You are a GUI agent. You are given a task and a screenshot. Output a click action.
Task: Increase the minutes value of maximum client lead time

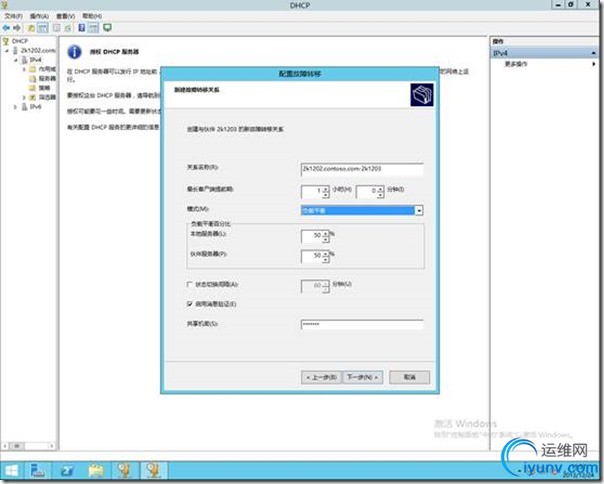(381, 188)
